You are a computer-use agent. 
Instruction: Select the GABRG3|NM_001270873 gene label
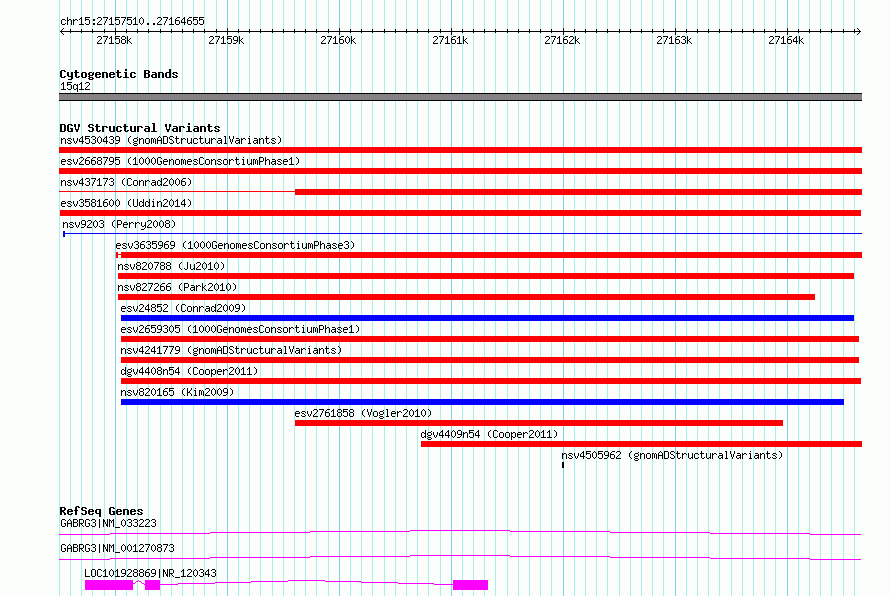click(117, 548)
